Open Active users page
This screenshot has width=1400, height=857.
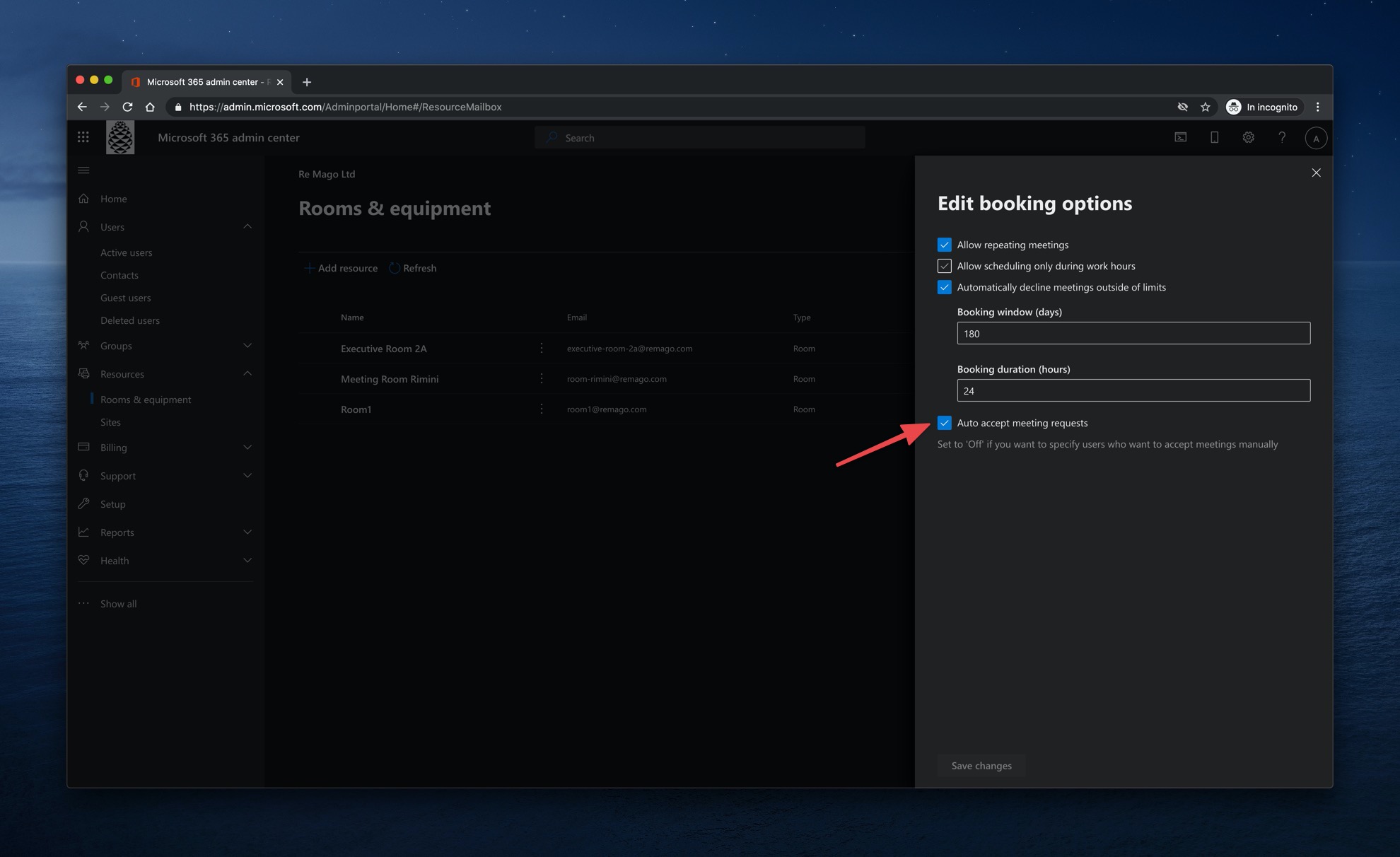[126, 252]
